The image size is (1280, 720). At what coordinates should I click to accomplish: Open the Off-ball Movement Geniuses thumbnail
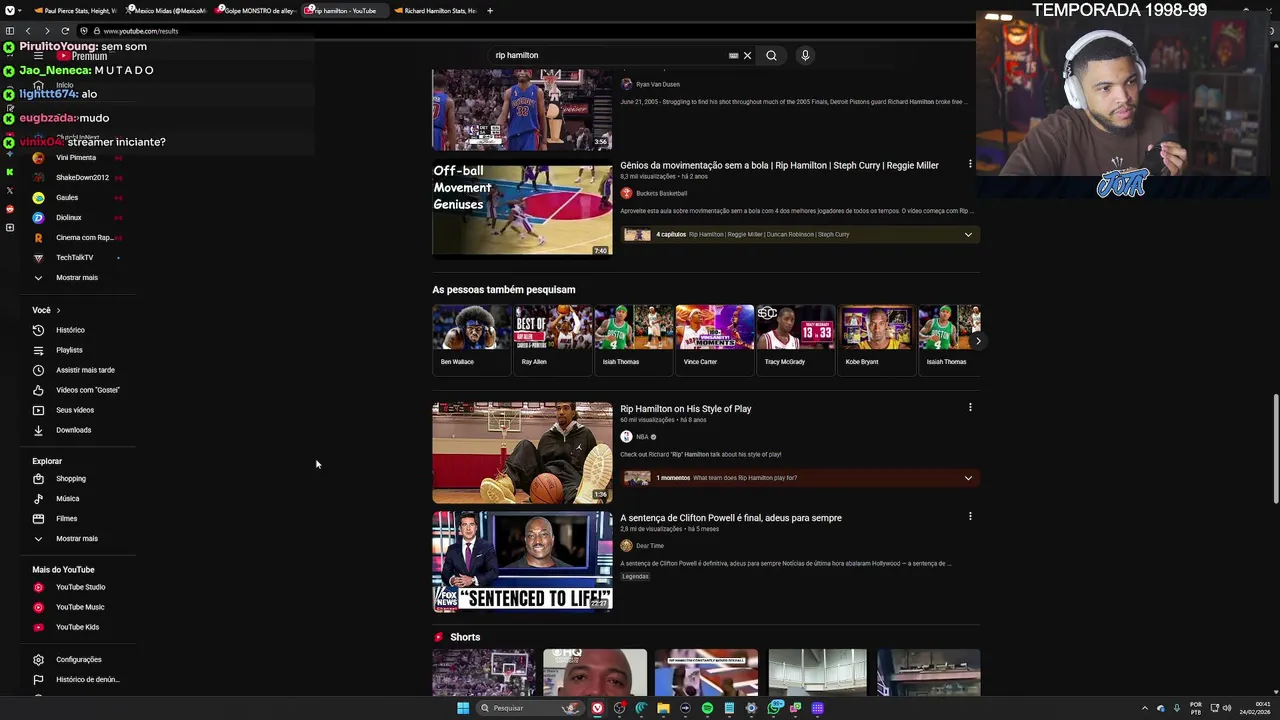[x=522, y=210]
